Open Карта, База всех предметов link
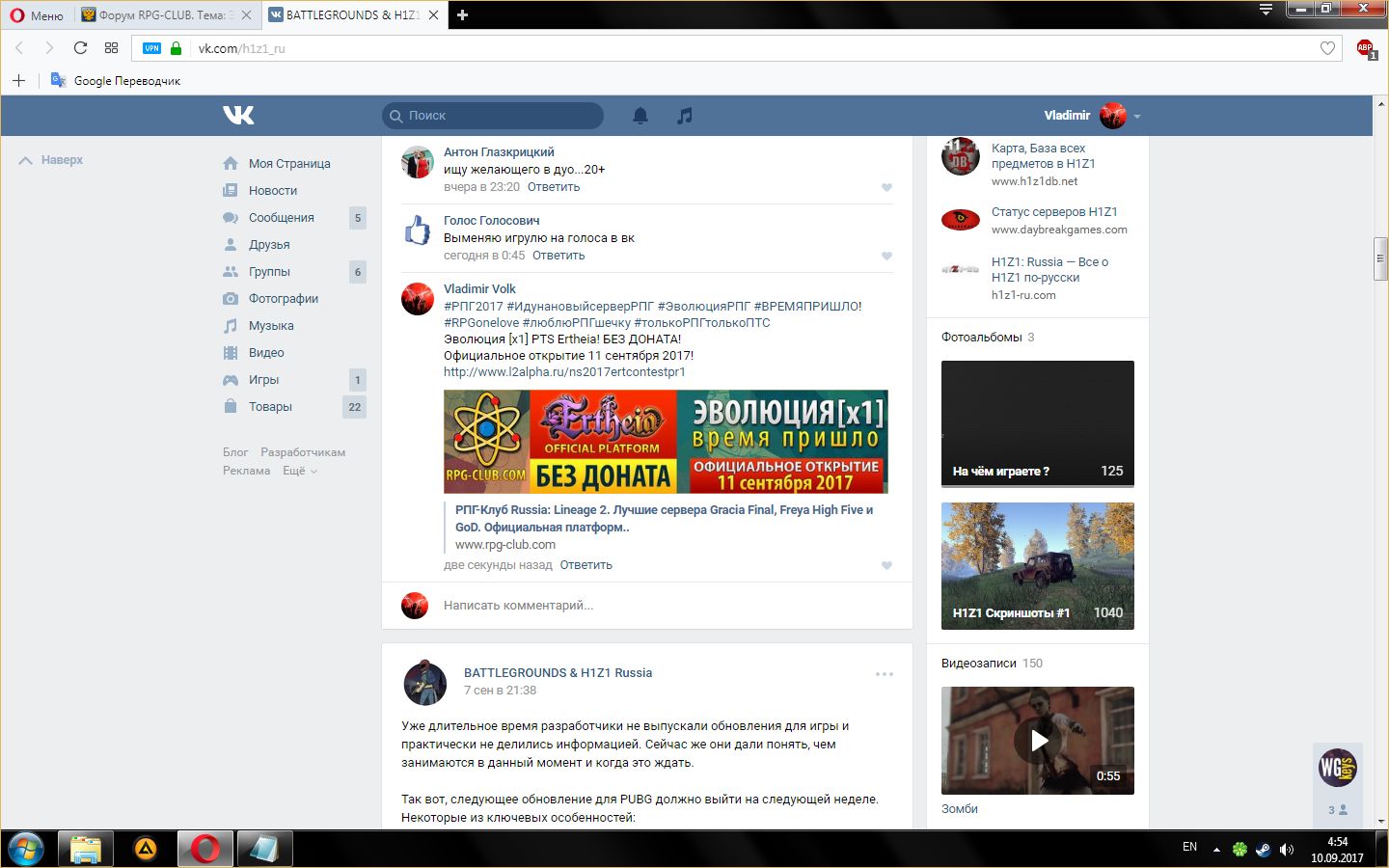1389x868 pixels. [1044, 156]
